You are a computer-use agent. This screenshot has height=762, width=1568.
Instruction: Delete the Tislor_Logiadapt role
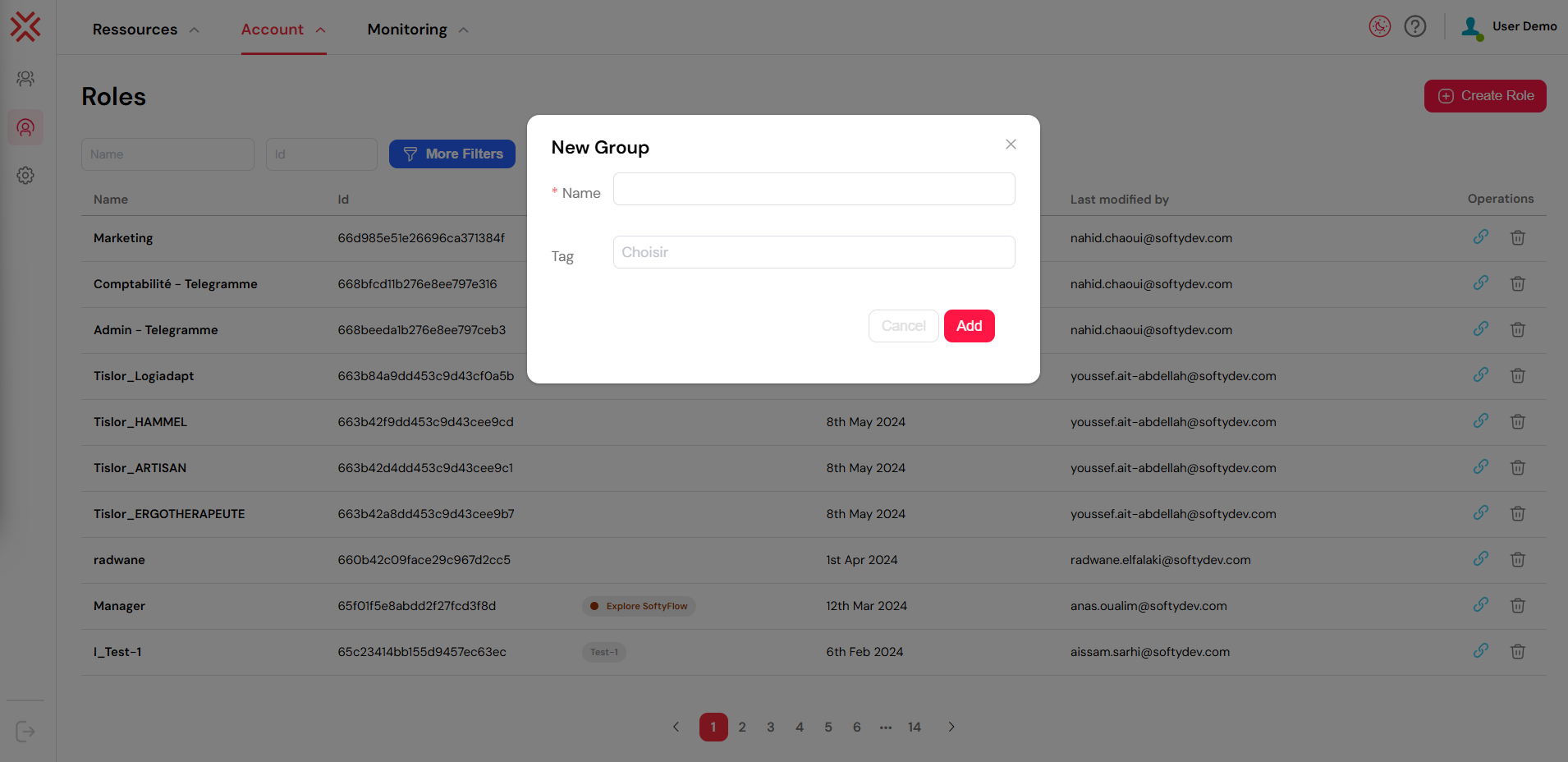point(1518,375)
